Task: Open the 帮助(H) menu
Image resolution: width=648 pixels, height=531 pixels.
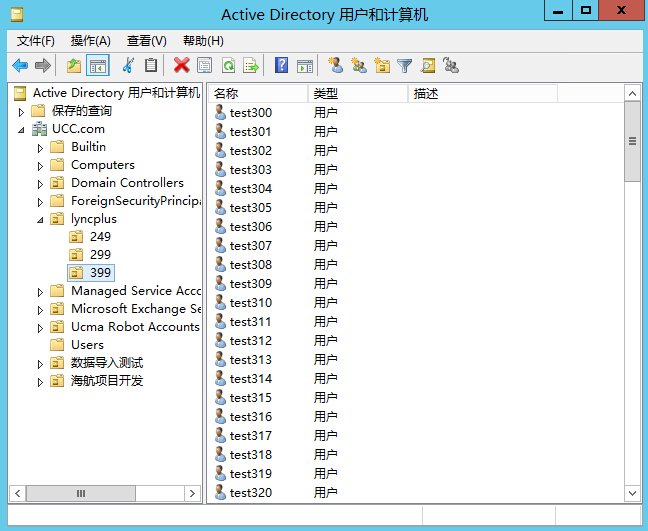Action: pos(203,41)
